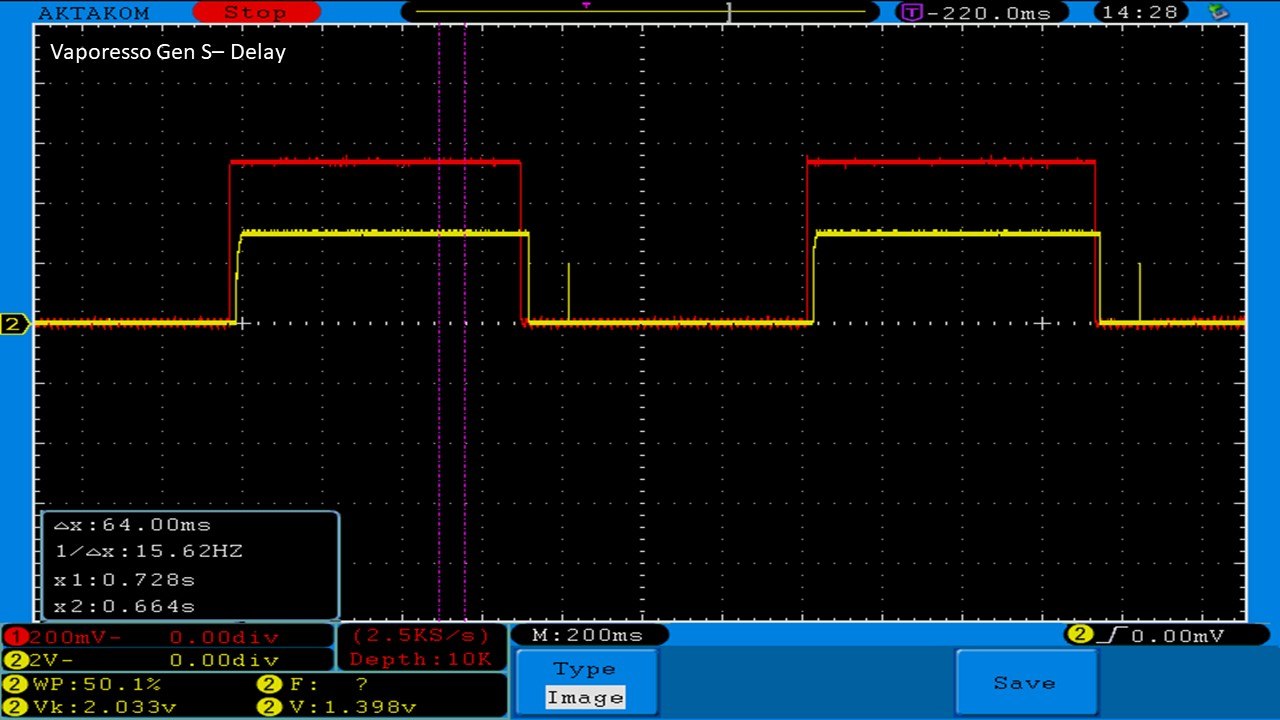Click the red Stop run status indicator
Screen dimensions: 1280x720
[254, 12]
